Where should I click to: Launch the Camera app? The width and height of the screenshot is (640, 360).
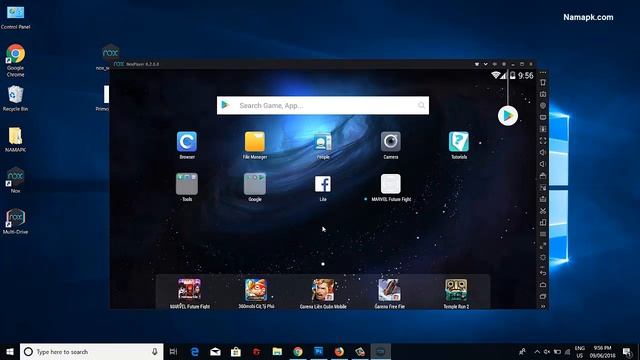pyautogui.click(x=391, y=142)
